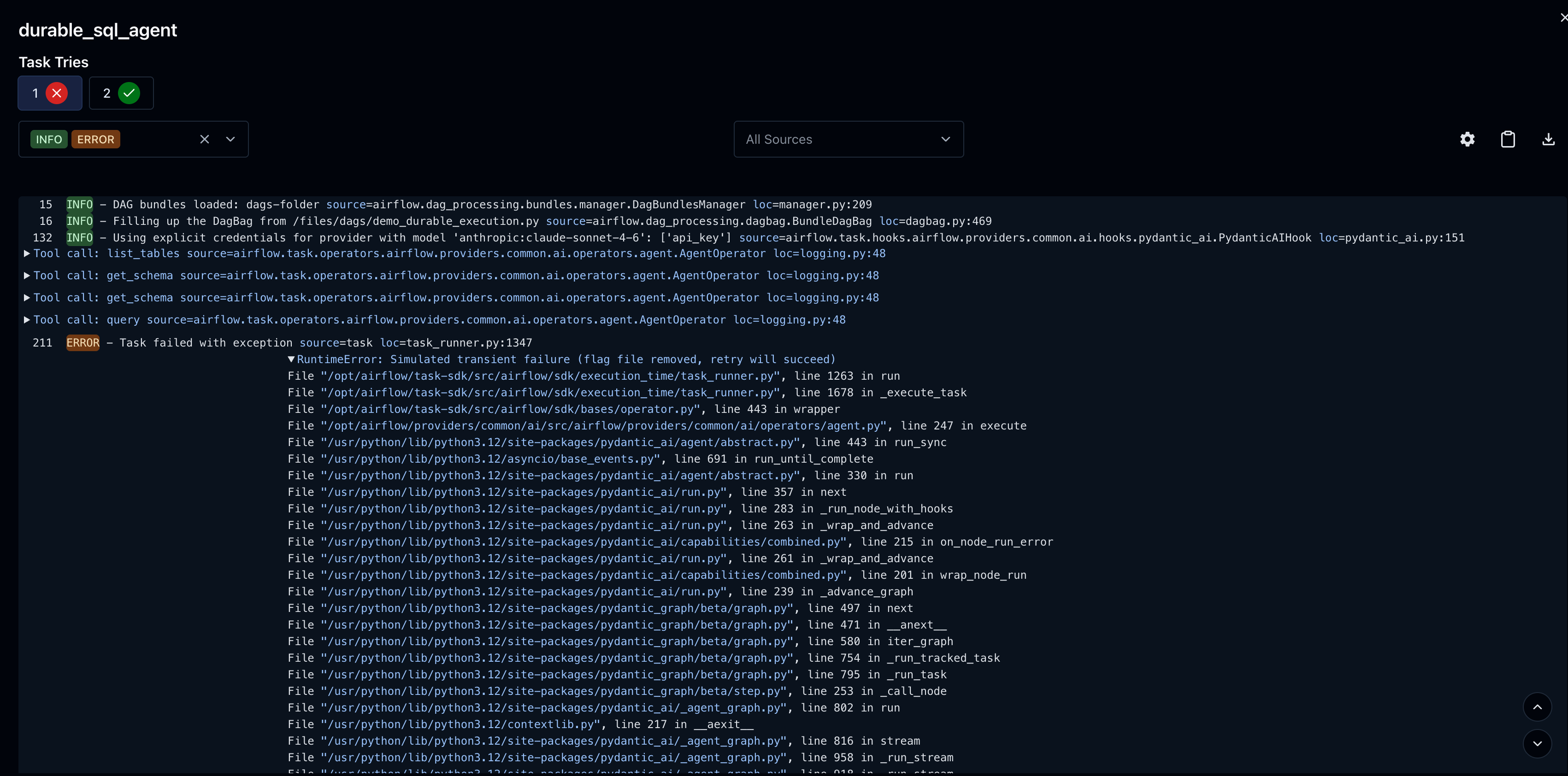This screenshot has height=776, width=1568.
Task: Click line number 211 in the log gutter
Action: [x=42, y=343]
